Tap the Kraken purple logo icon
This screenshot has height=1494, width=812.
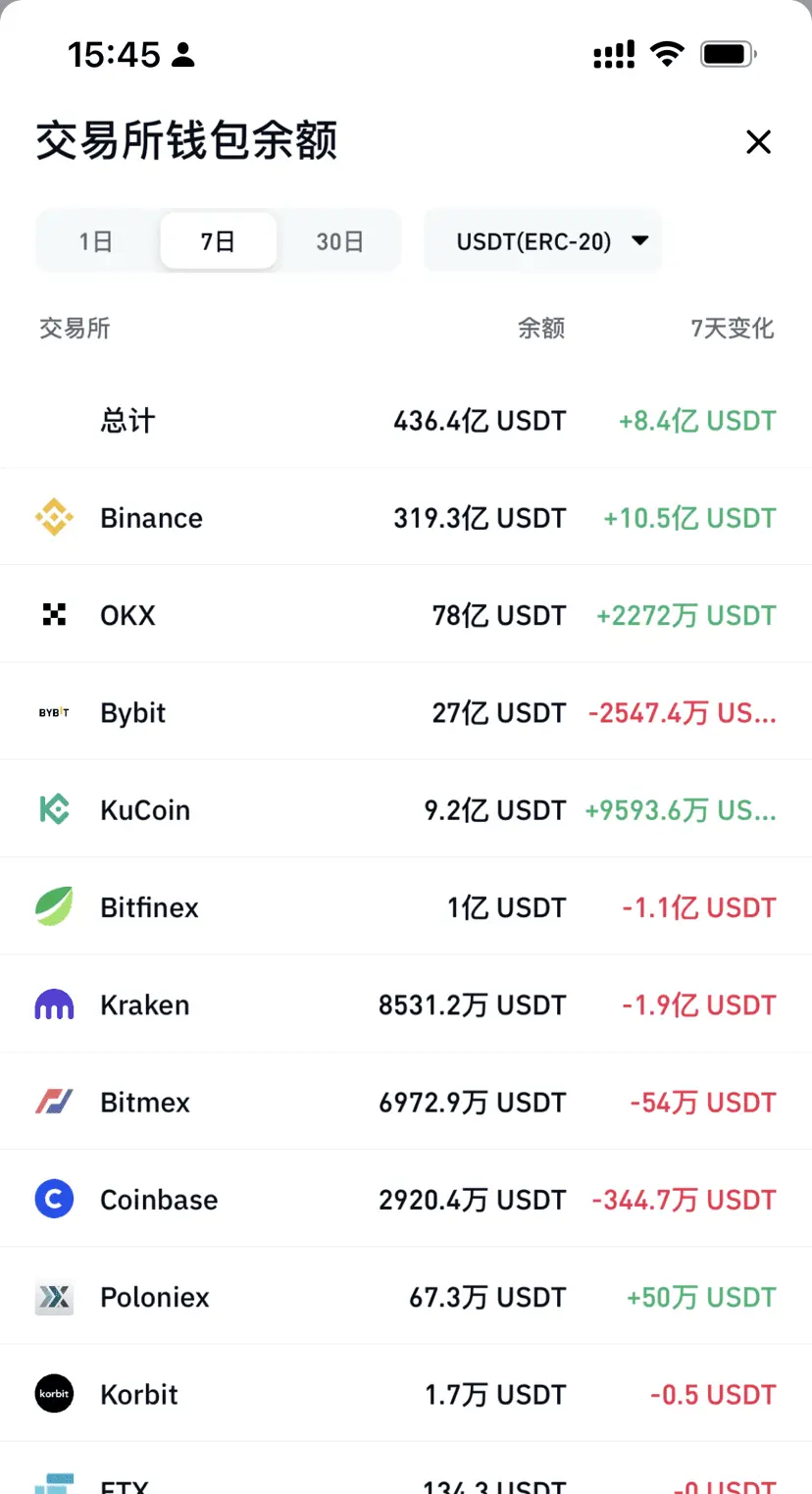click(54, 1005)
